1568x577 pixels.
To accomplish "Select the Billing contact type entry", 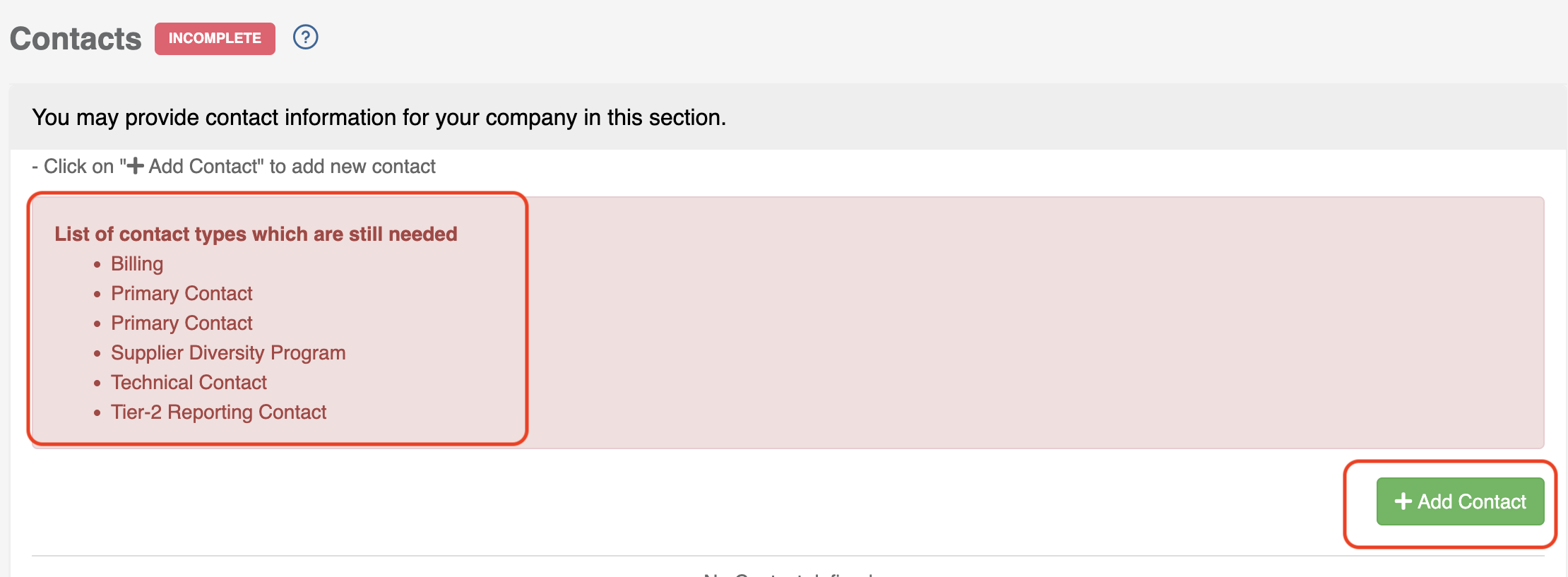I will click(137, 263).
